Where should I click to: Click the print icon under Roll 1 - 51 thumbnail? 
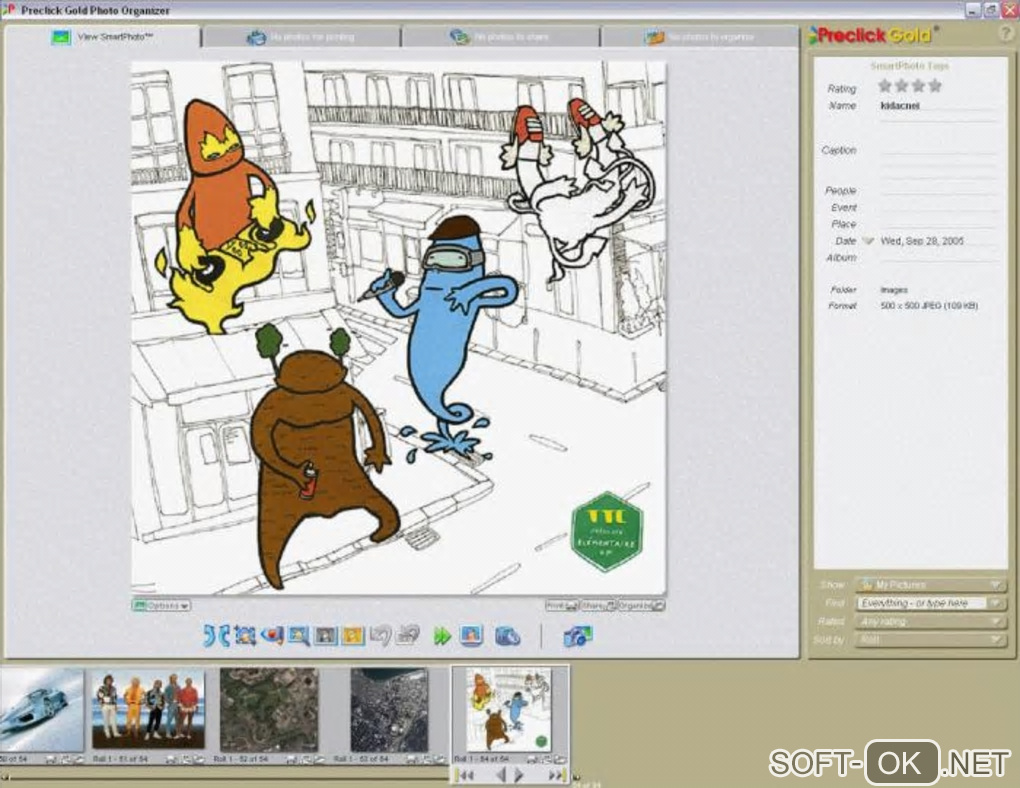click(x=172, y=759)
